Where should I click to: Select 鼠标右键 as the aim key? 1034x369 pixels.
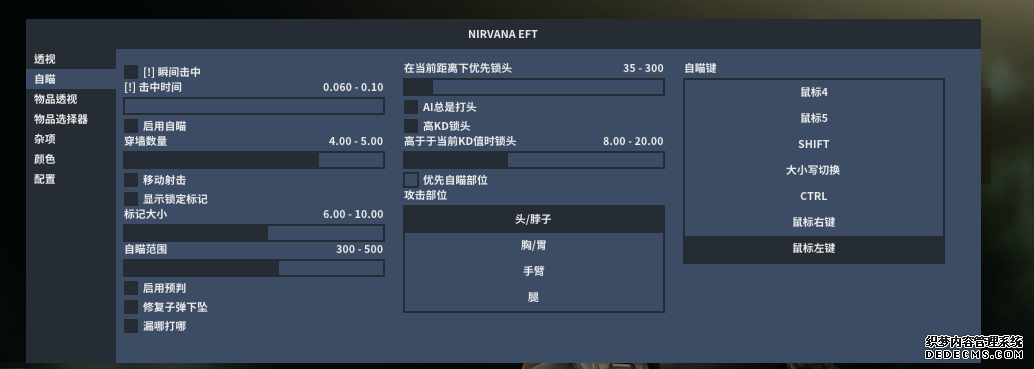pos(814,223)
